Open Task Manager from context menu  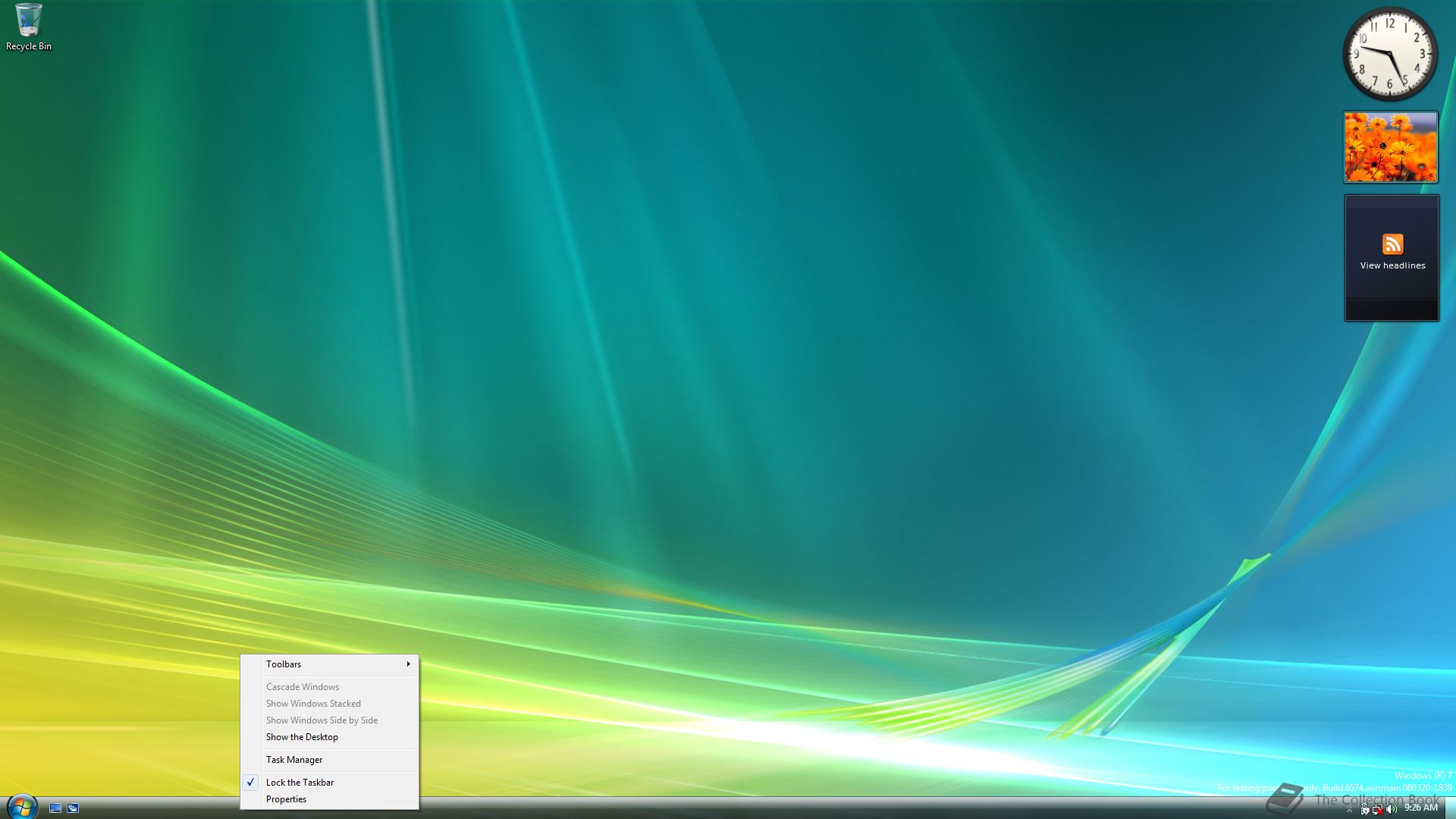(x=329, y=760)
